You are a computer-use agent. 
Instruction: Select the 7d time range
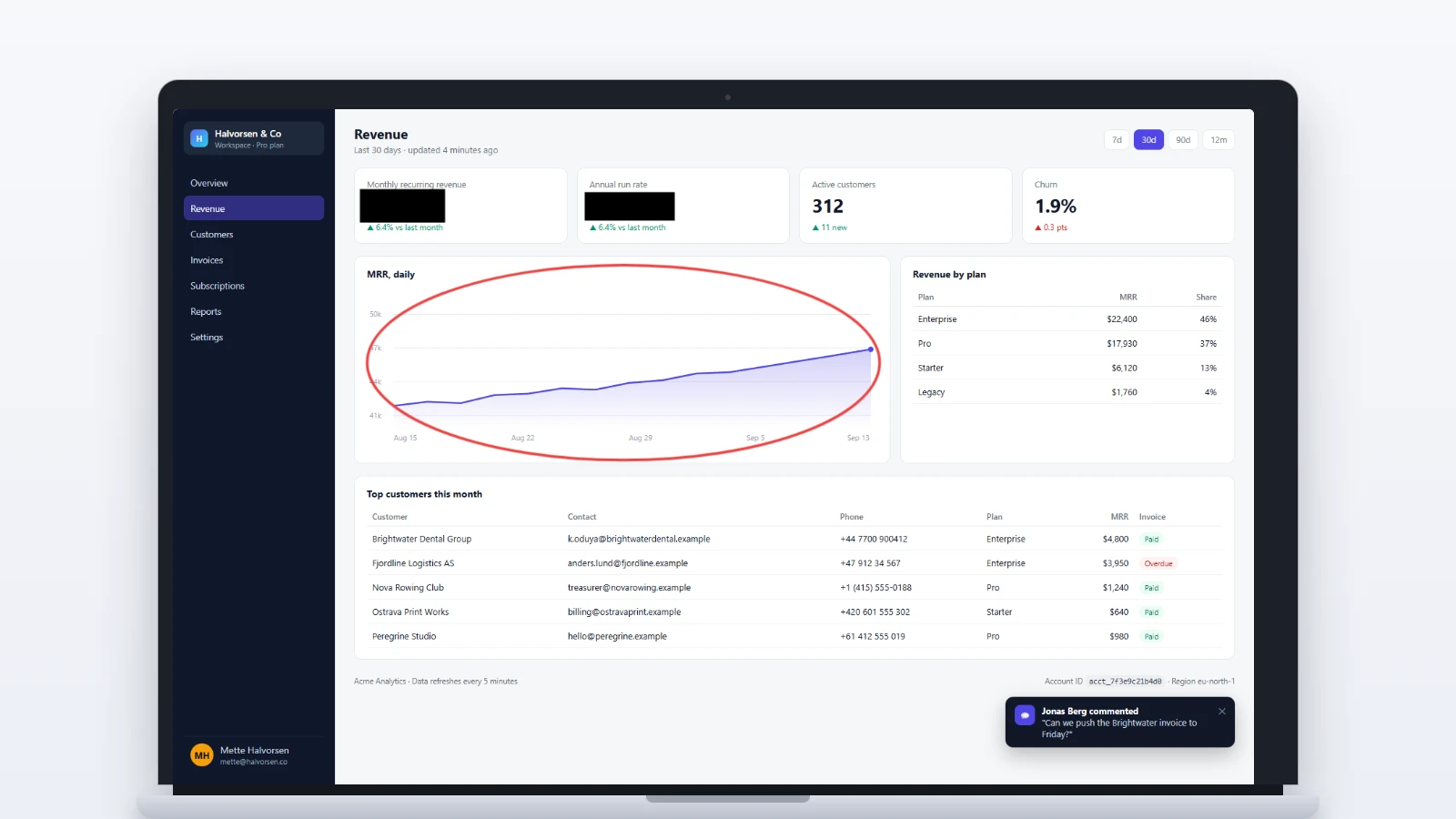coord(1117,140)
